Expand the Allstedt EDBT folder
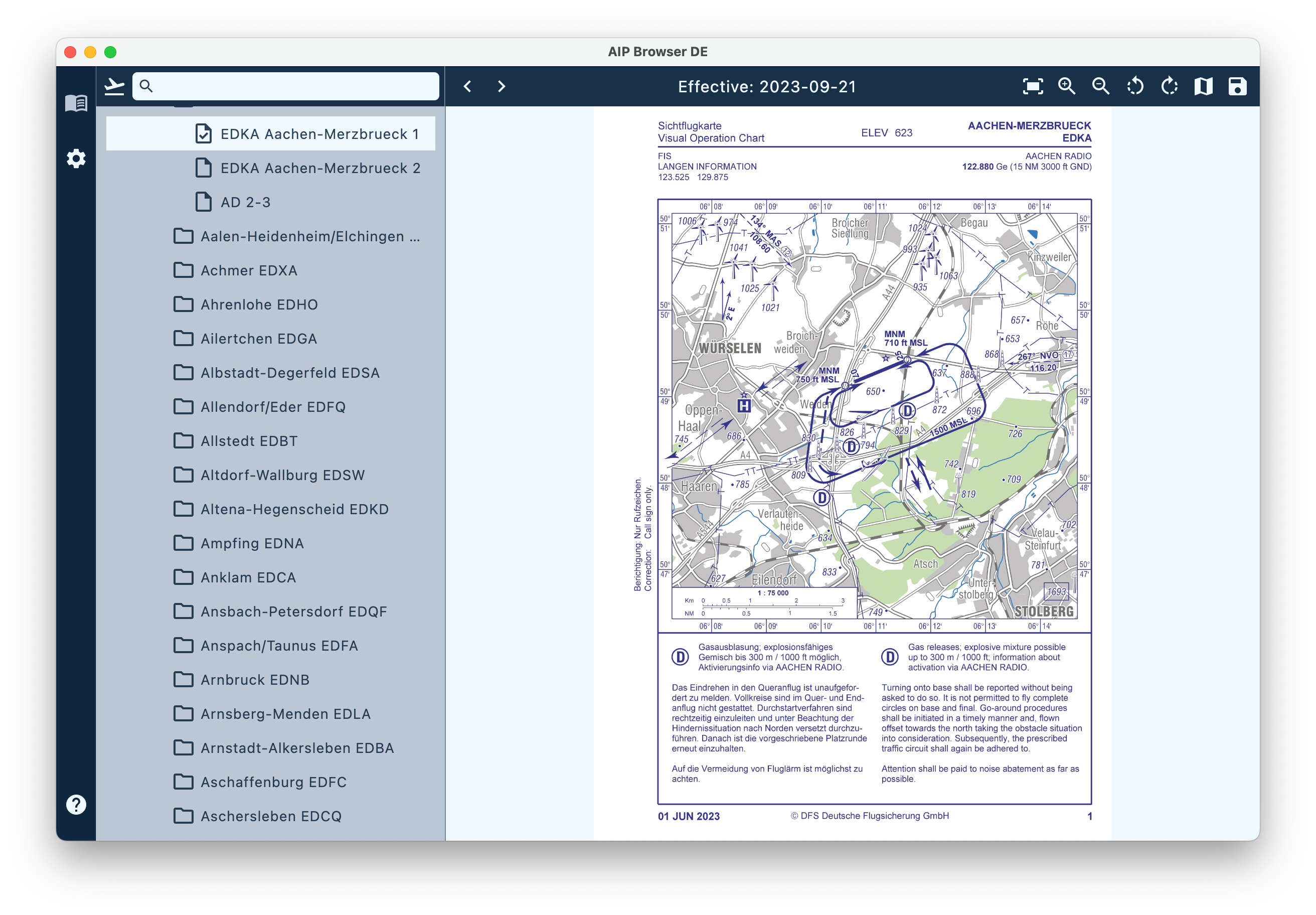 249,441
